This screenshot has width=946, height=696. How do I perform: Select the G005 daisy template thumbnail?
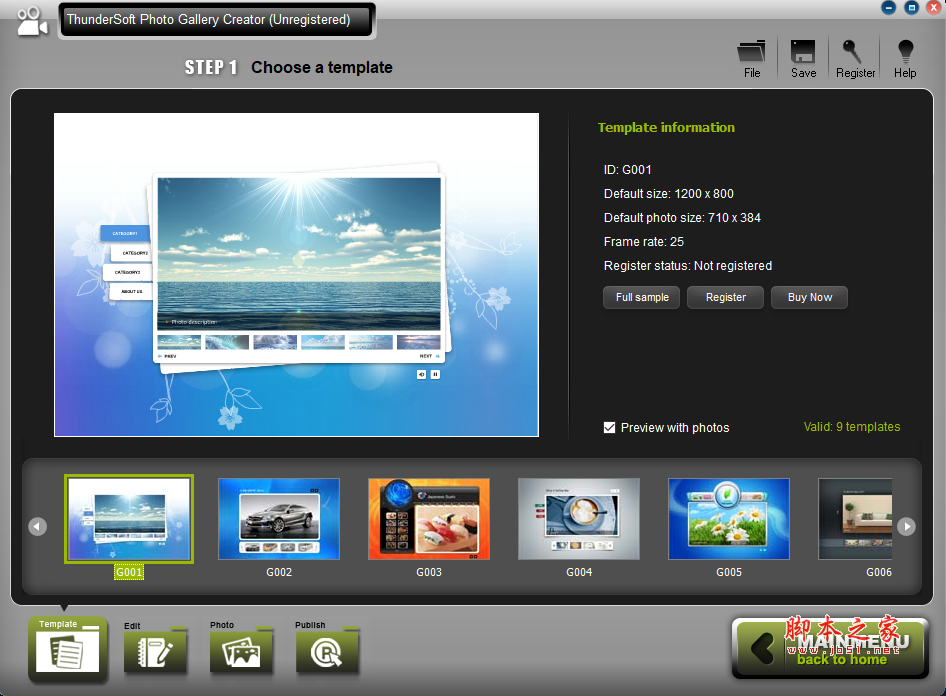pyautogui.click(x=729, y=519)
